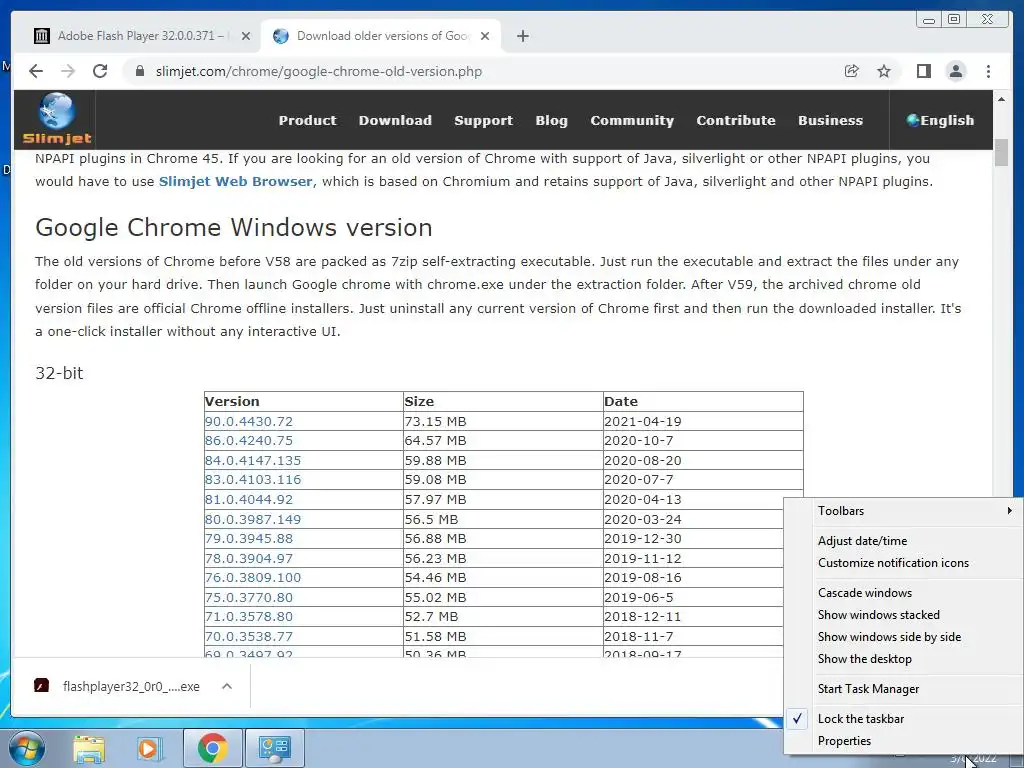Viewport: 1024px width, 768px height.
Task: Open the side panel icon in Chrome
Action: [923, 71]
